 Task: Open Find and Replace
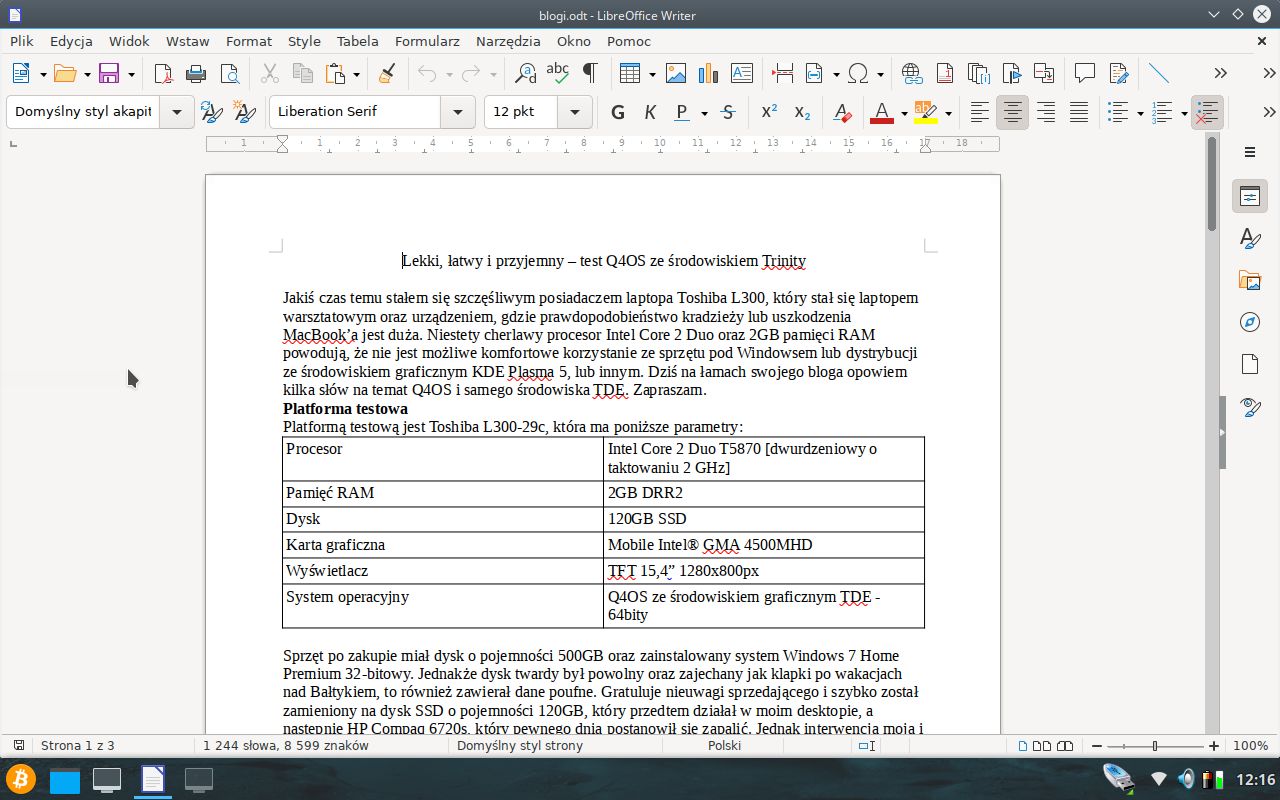pos(524,73)
